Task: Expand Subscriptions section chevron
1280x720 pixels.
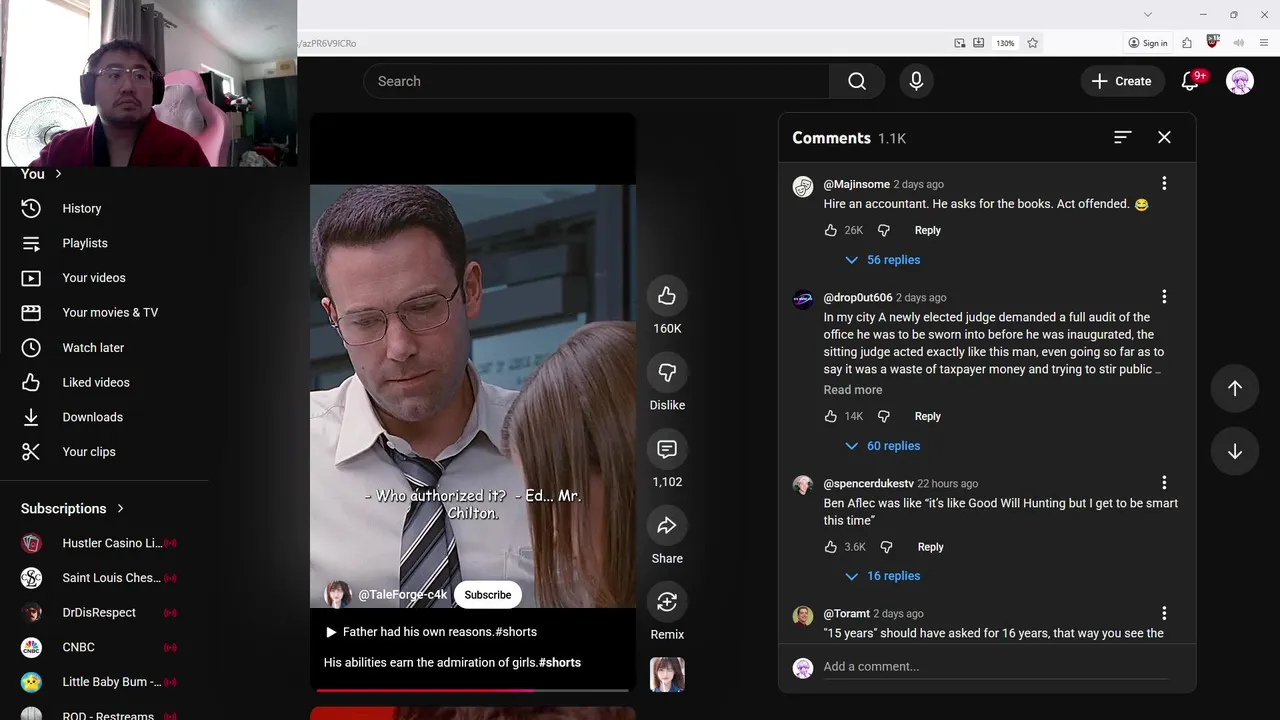Action: (120, 508)
